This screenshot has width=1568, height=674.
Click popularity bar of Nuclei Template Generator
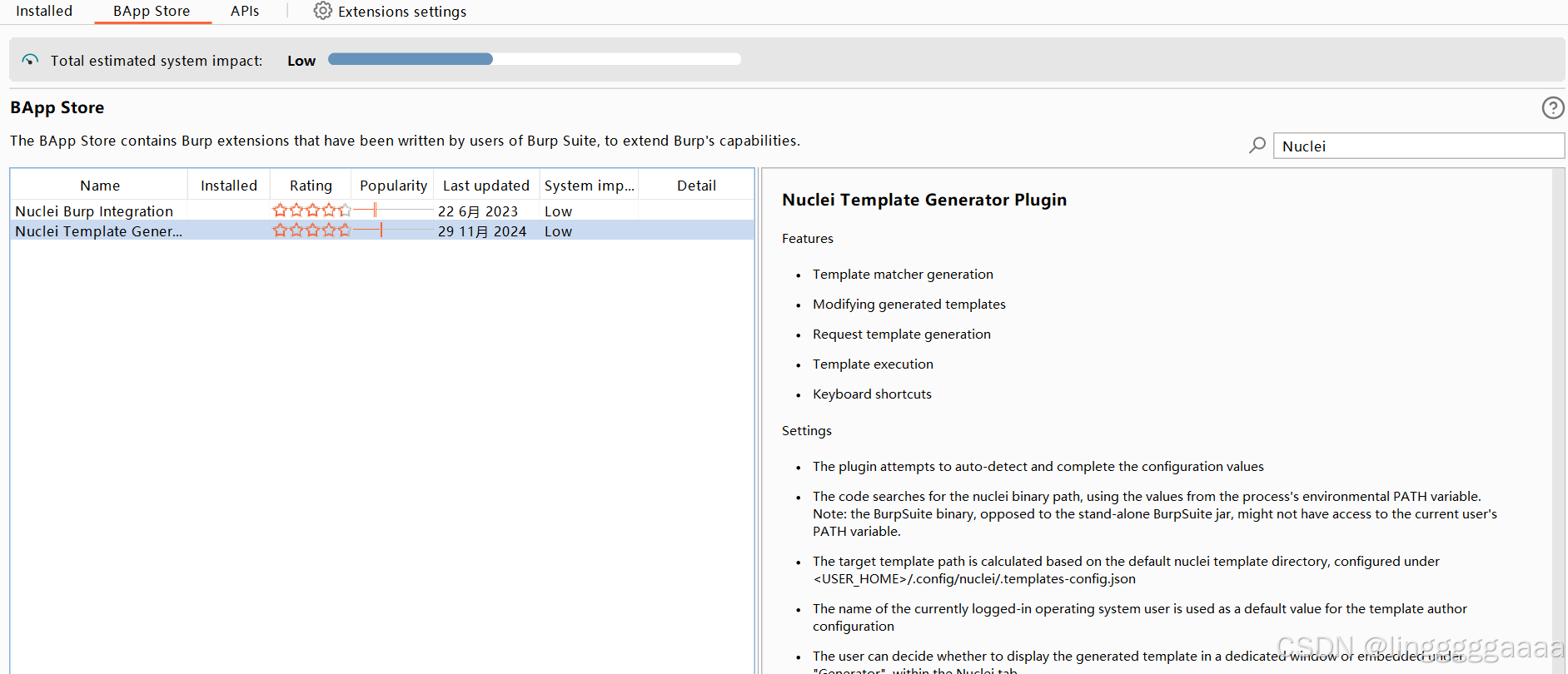(x=393, y=230)
